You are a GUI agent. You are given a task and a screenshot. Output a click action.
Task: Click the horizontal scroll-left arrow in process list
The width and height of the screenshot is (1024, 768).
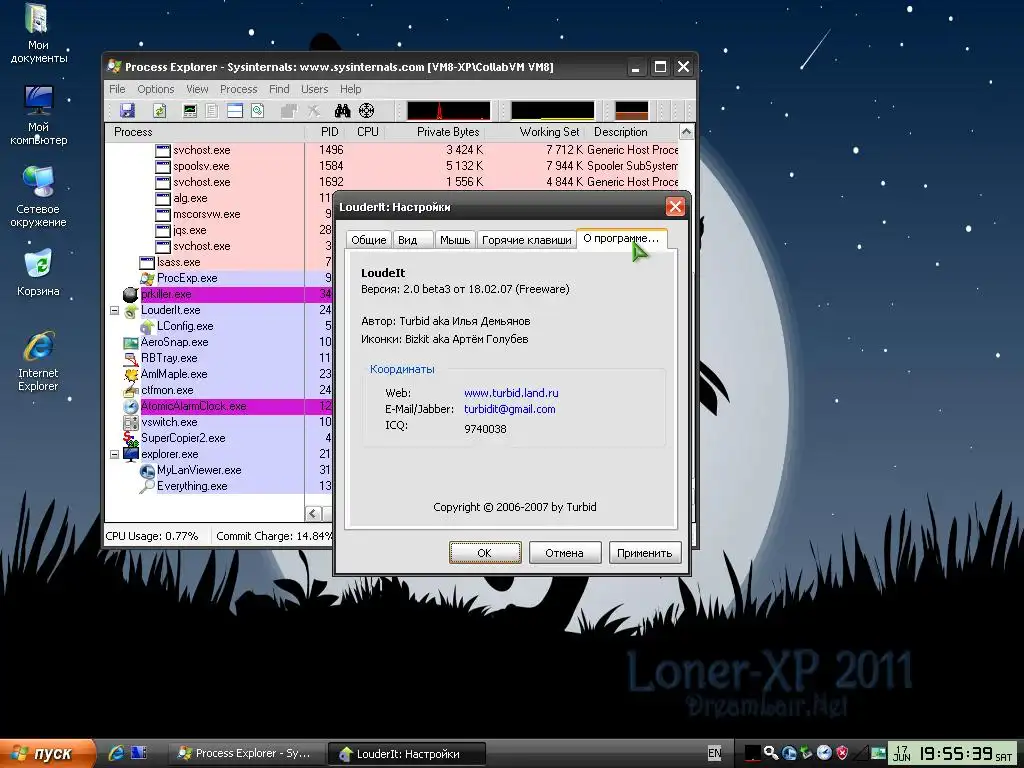(x=313, y=514)
